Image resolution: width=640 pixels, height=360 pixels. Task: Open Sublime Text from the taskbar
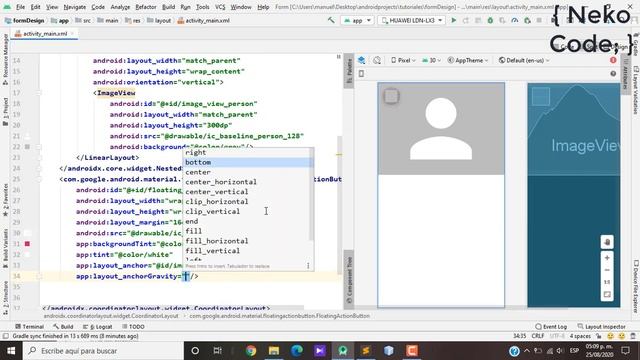tap(366, 351)
